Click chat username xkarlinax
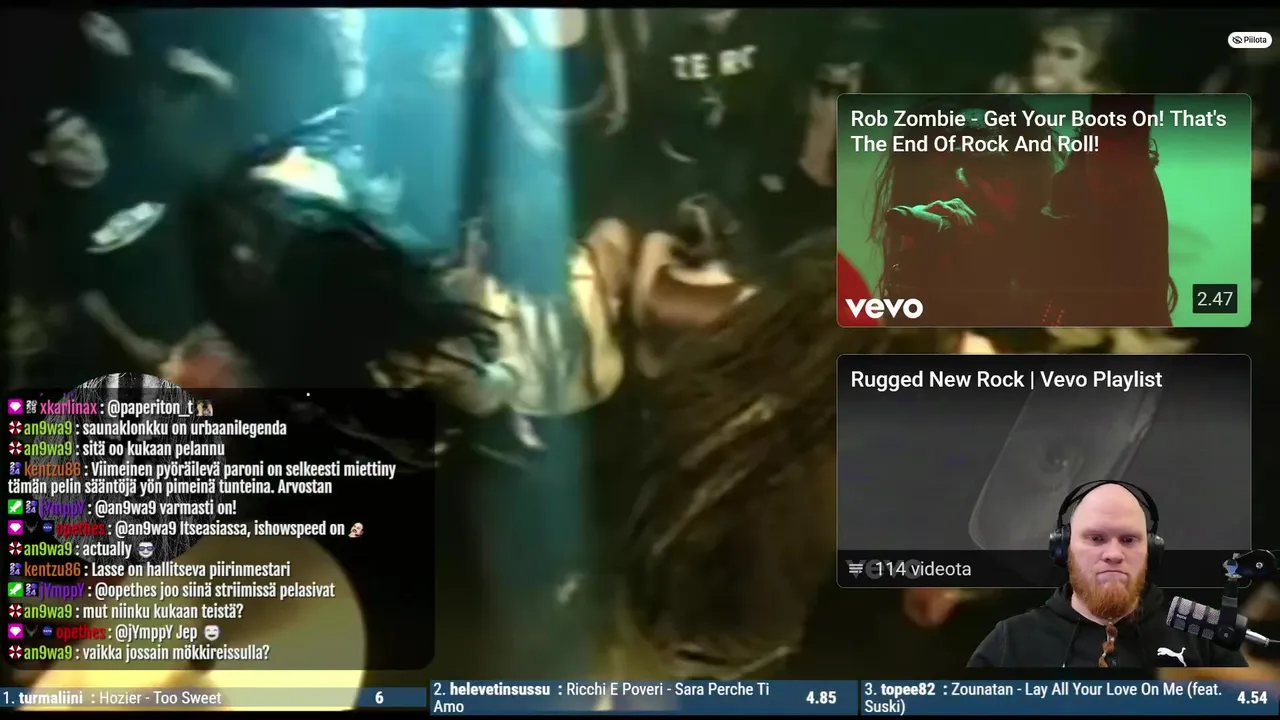Image resolution: width=1280 pixels, height=720 pixels. (x=69, y=408)
